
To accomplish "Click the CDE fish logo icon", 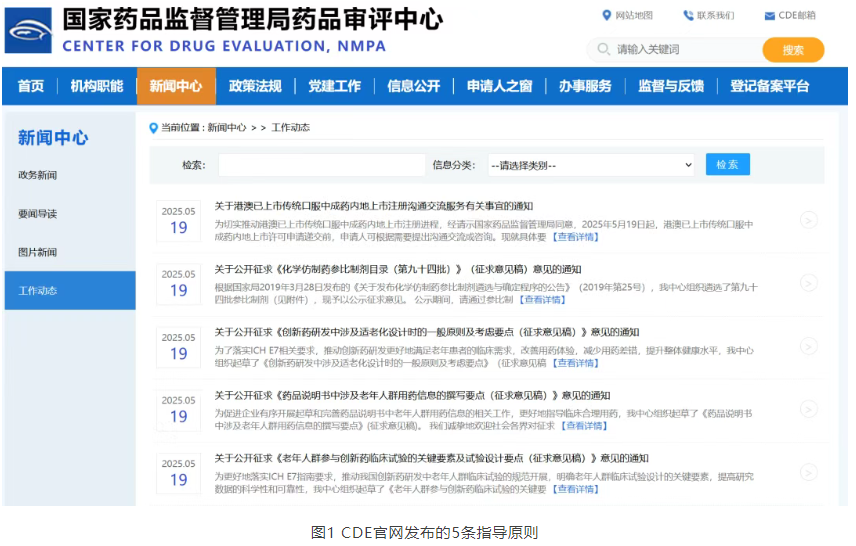I will [28, 31].
